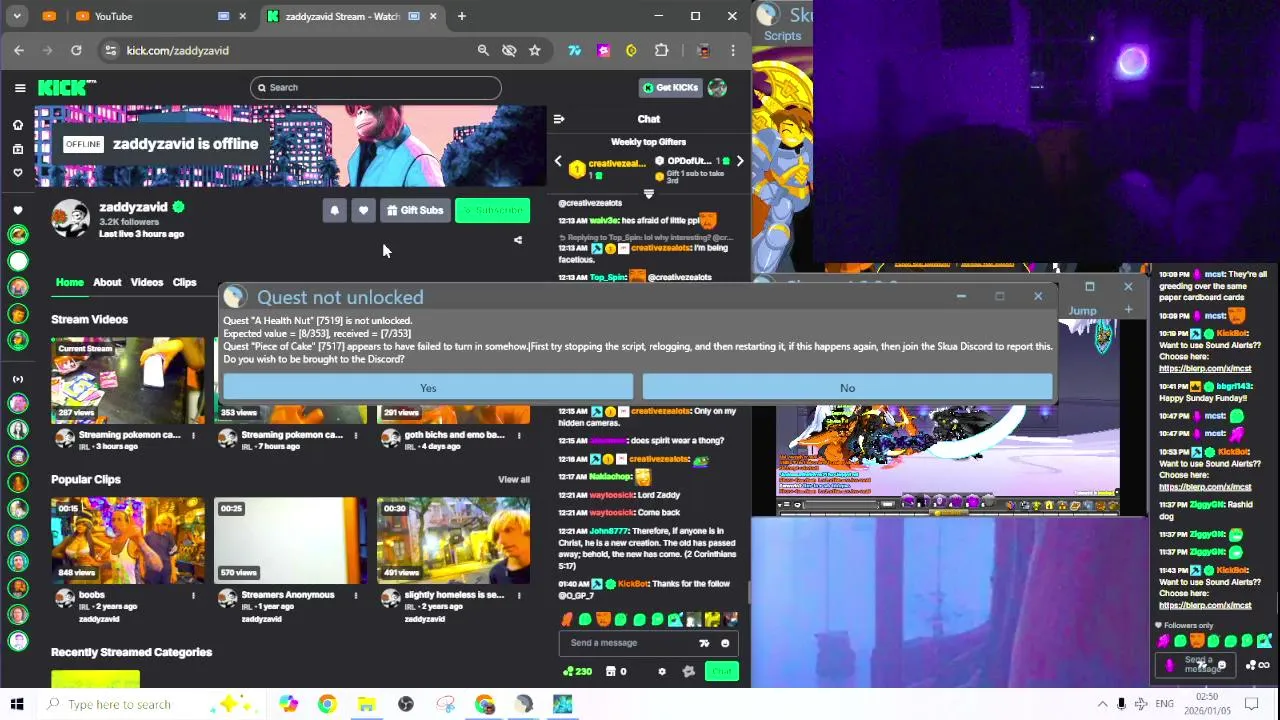The height and width of the screenshot is (720, 1280).
Task: Focus the Kick search field
Action: [x=375, y=88]
